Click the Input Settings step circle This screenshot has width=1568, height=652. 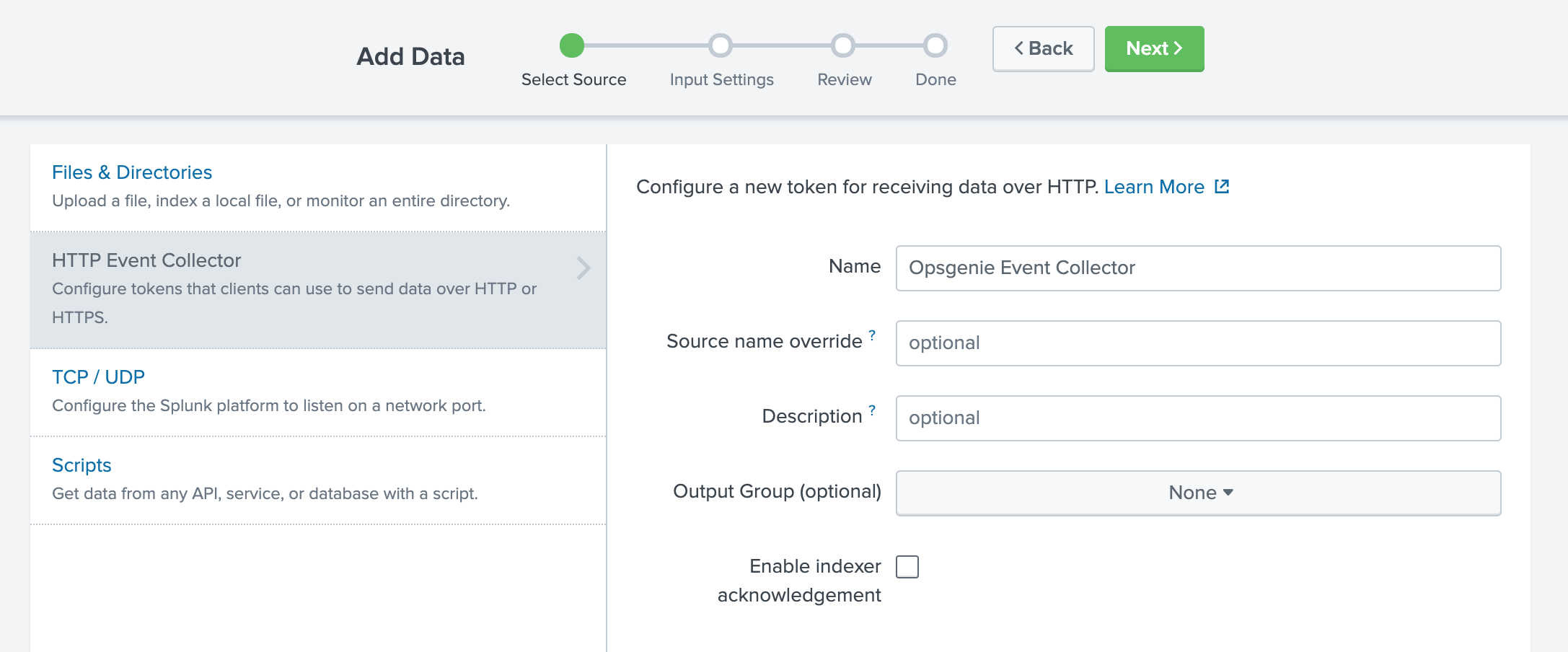(721, 45)
